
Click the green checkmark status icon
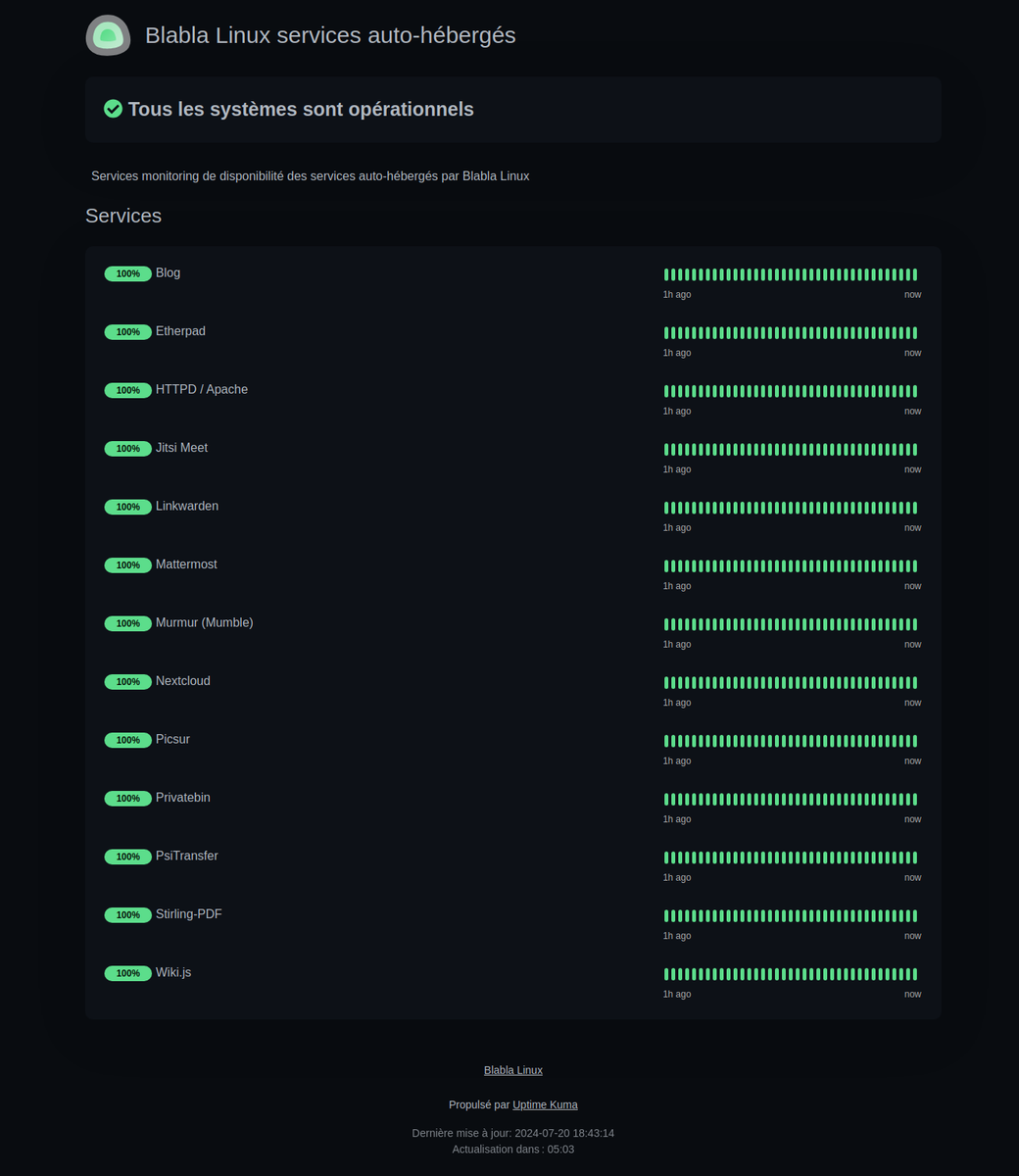(113, 109)
